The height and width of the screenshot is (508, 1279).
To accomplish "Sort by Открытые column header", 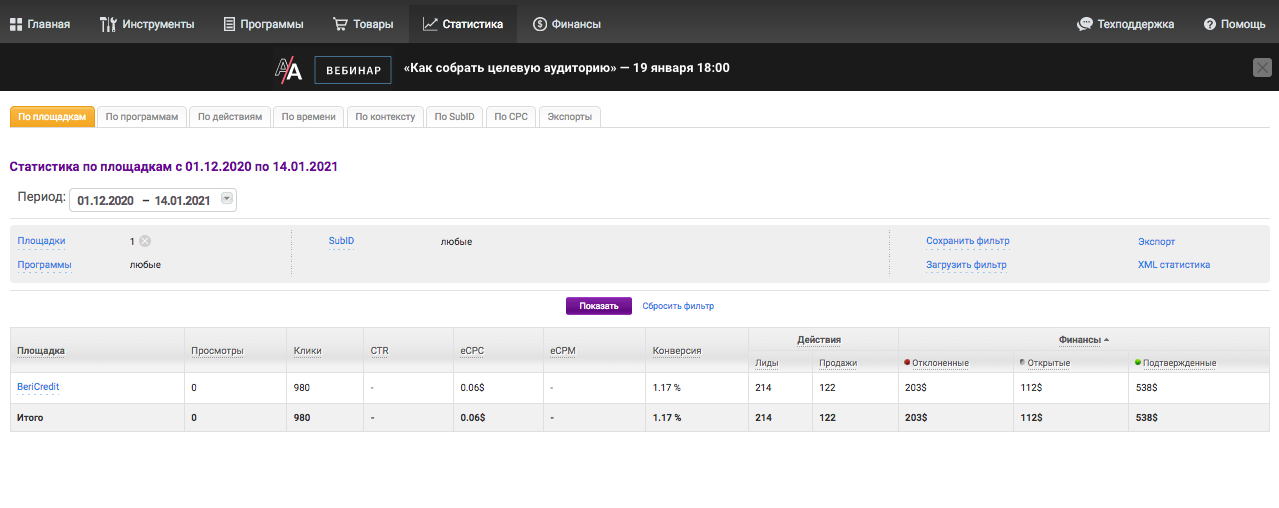I will pyautogui.click(x=1049, y=362).
